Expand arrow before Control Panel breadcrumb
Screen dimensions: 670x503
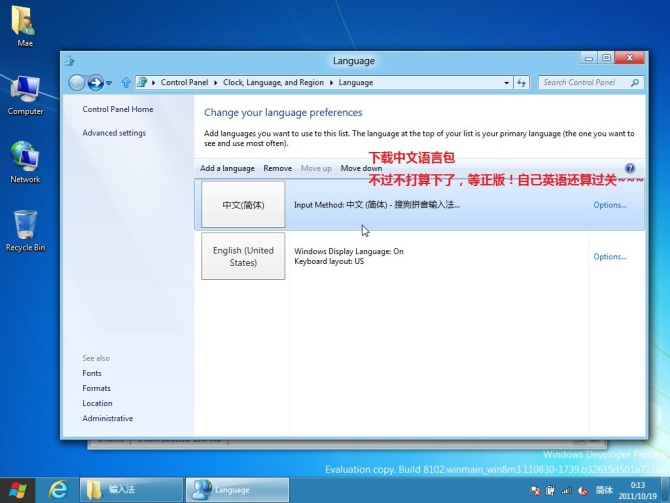click(x=153, y=82)
